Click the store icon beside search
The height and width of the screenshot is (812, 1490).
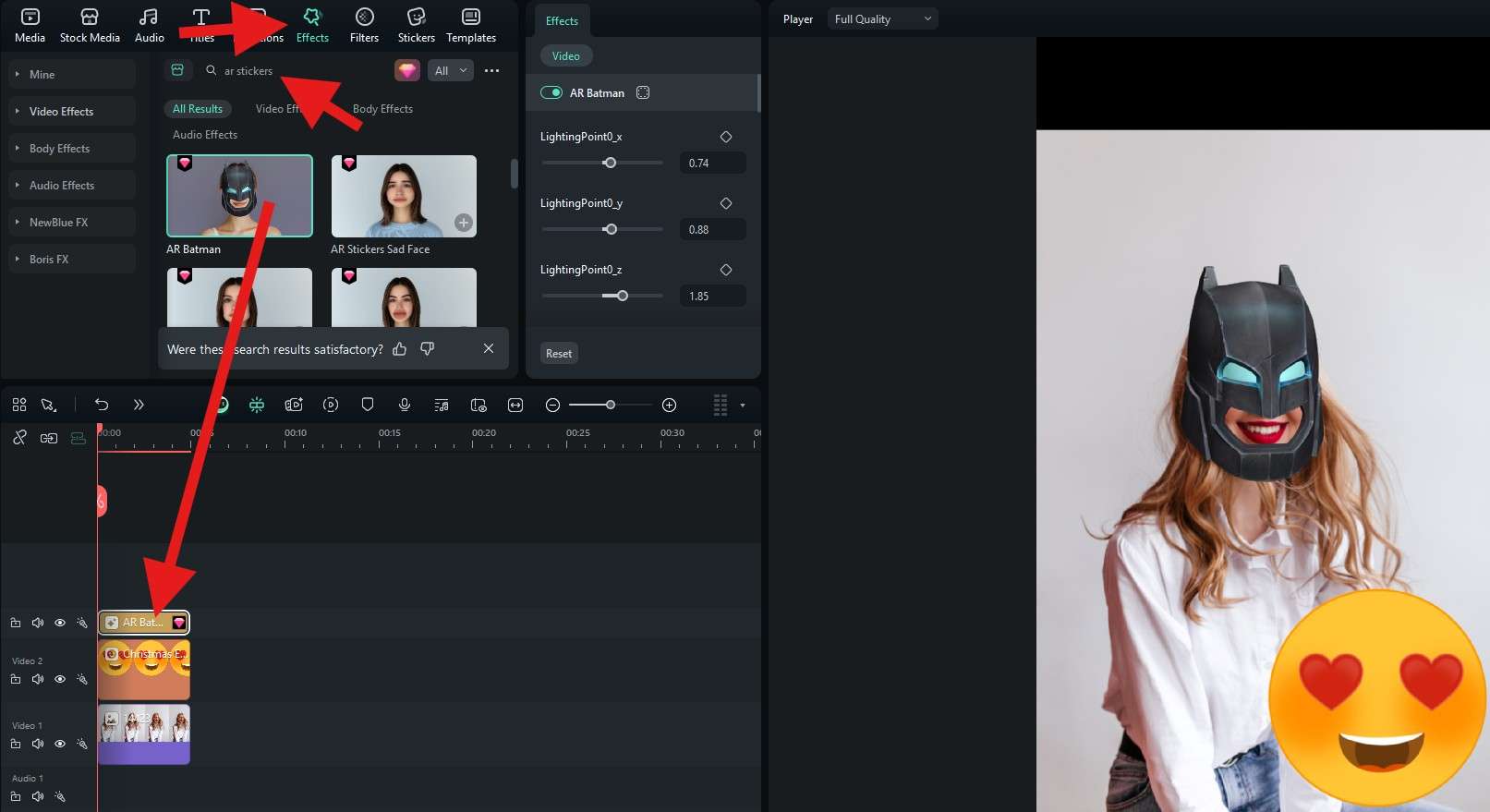tap(177, 70)
